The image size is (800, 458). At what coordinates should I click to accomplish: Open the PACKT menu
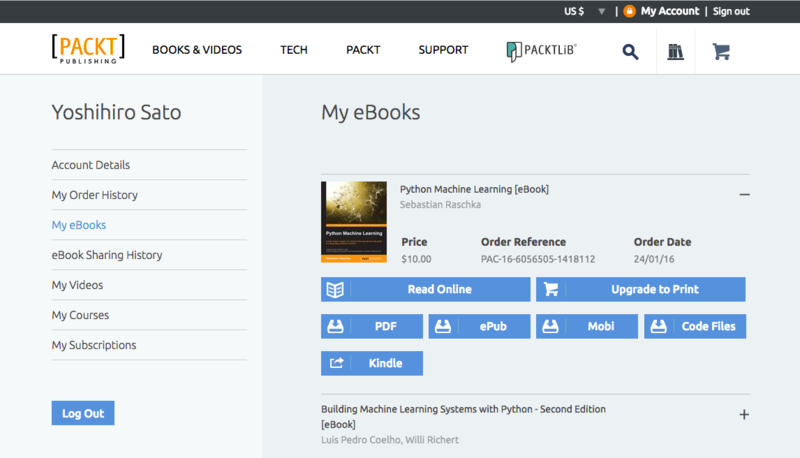[x=363, y=50]
